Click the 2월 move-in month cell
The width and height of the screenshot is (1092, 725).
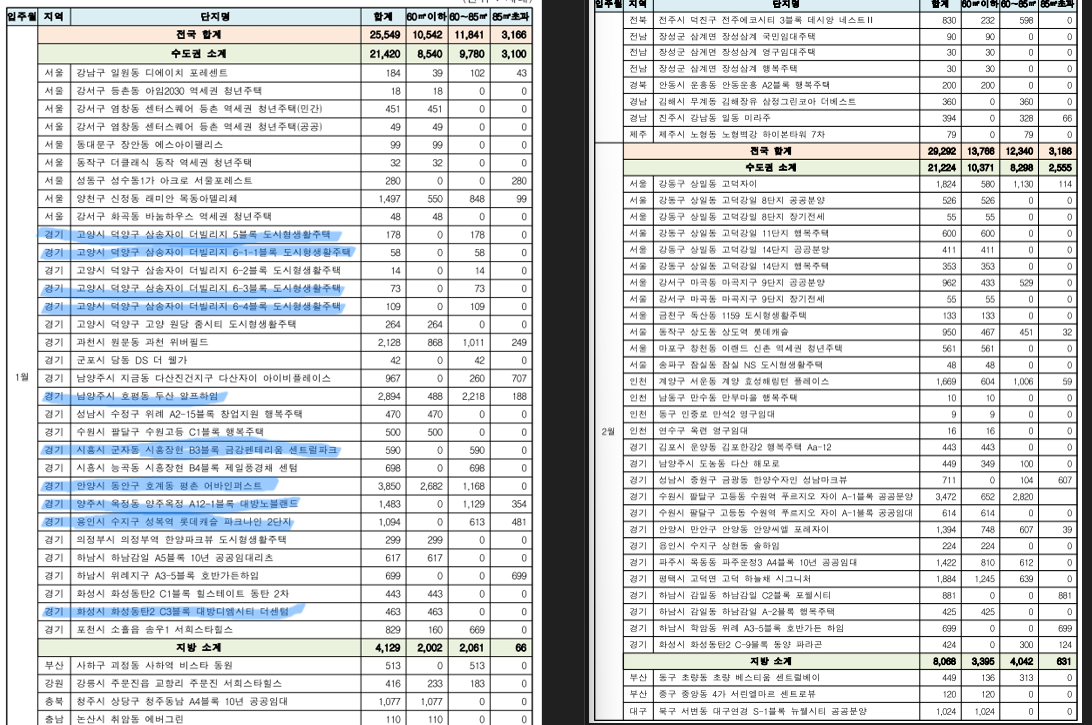click(608, 431)
